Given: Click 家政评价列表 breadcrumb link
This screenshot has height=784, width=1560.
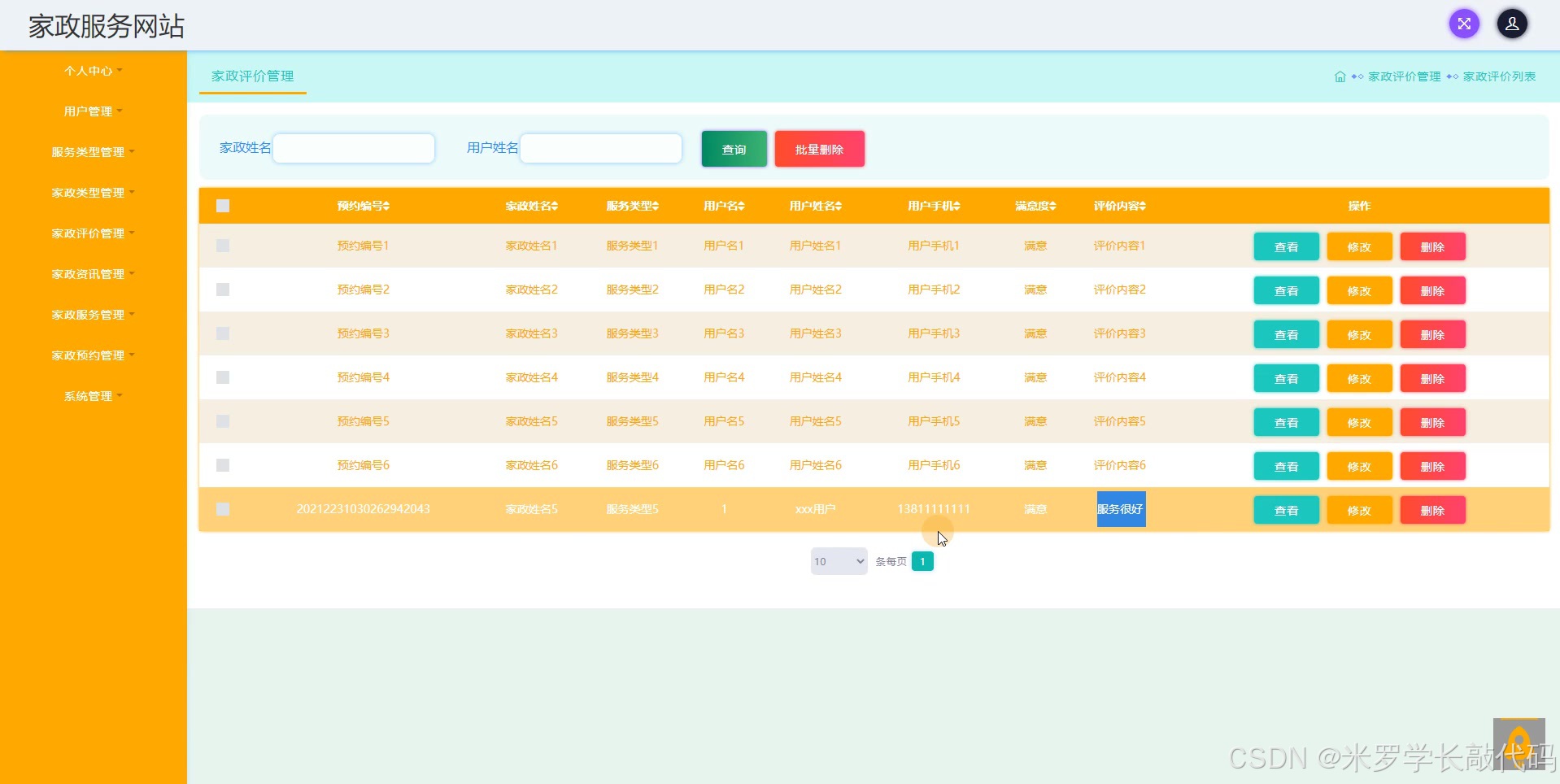Looking at the screenshot, I should [x=1499, y=76].
